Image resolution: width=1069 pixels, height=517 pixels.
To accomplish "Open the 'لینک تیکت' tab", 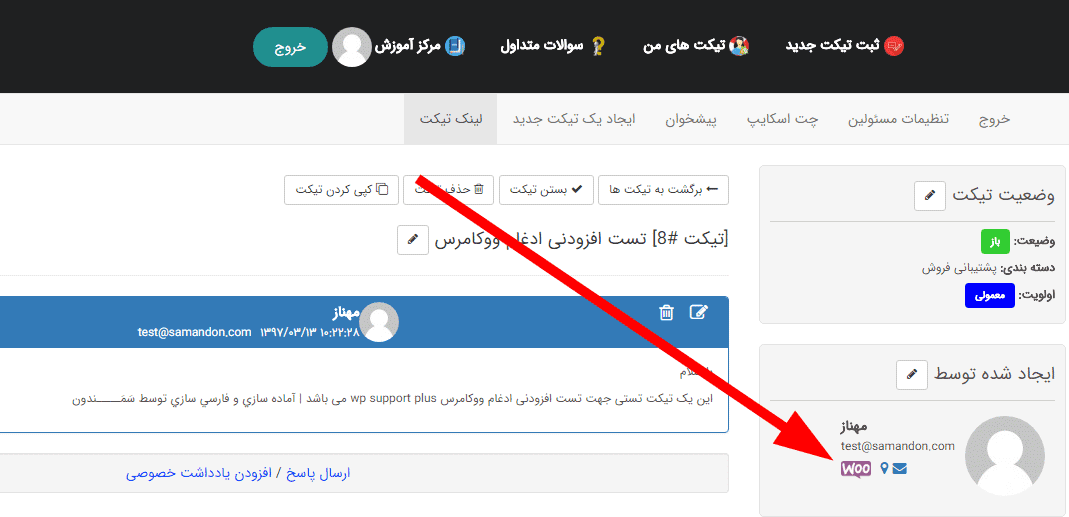I will tap(451, 119).
